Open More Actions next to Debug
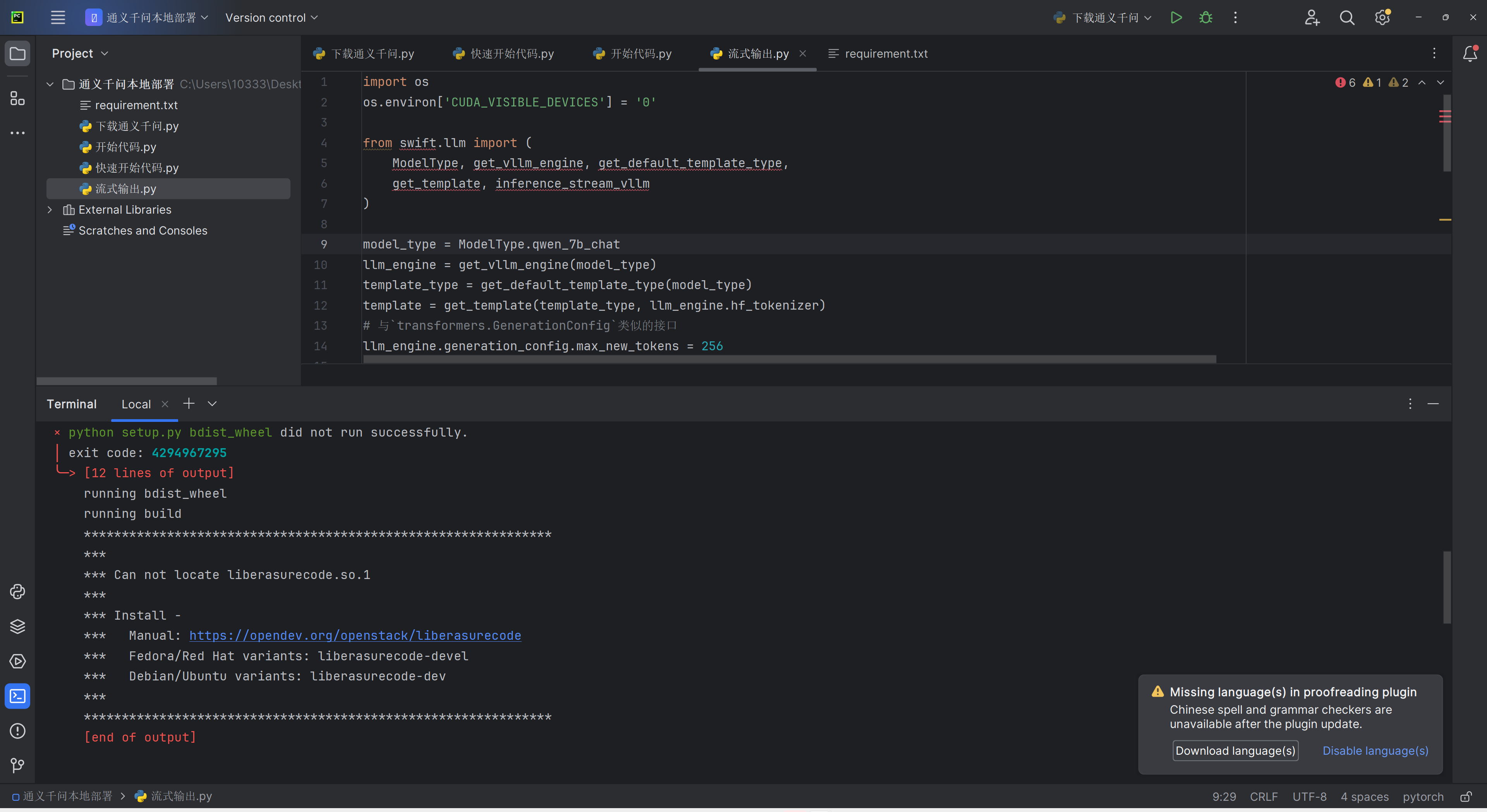 [x=1235, y=17]
